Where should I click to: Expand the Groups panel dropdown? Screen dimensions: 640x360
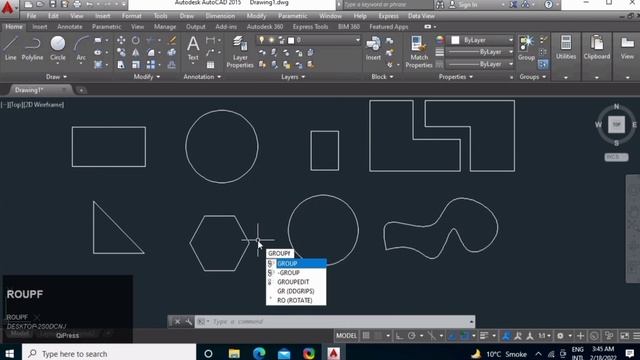point(533,77)
